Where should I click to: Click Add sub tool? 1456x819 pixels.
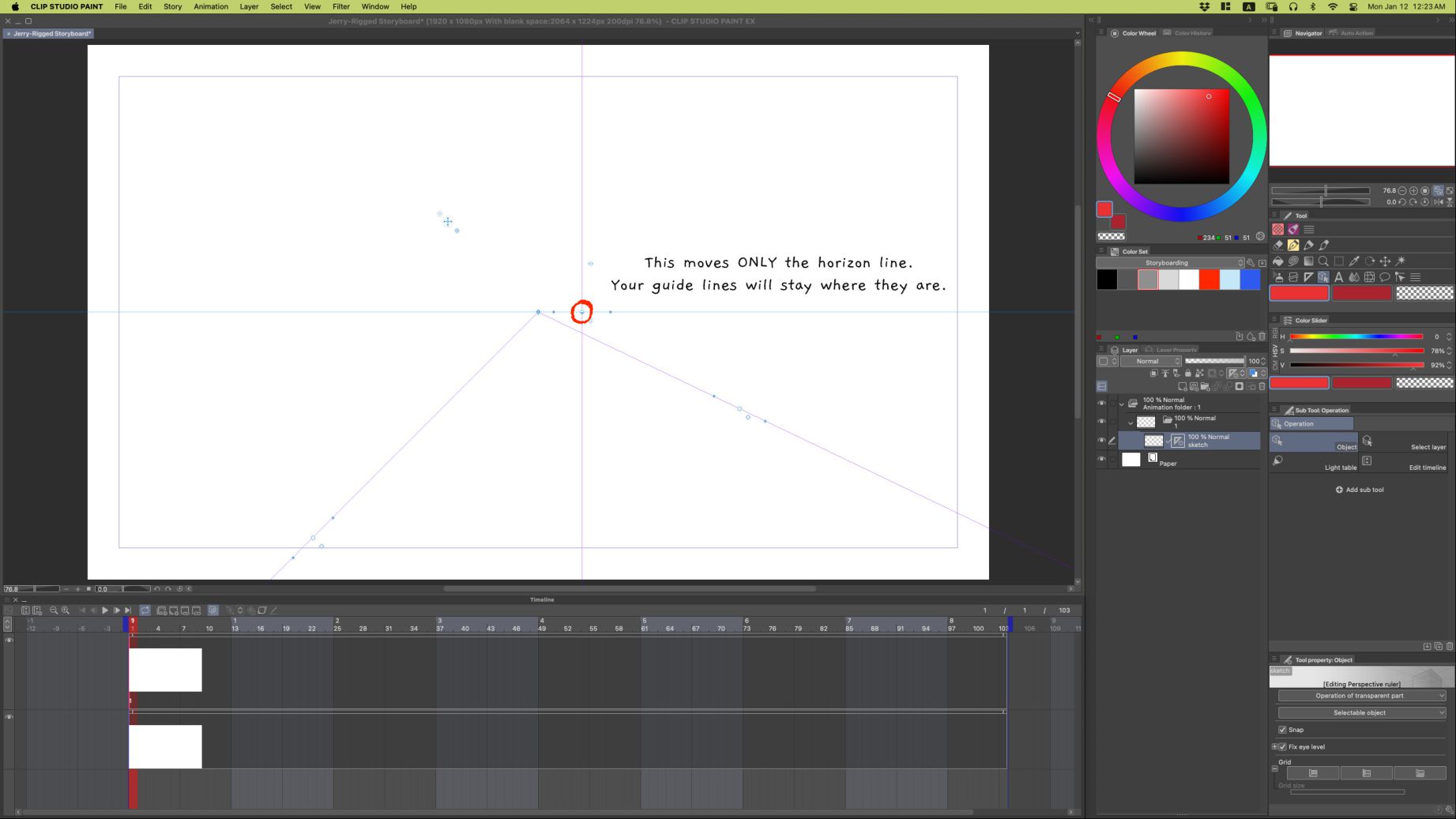(1360, 490)
